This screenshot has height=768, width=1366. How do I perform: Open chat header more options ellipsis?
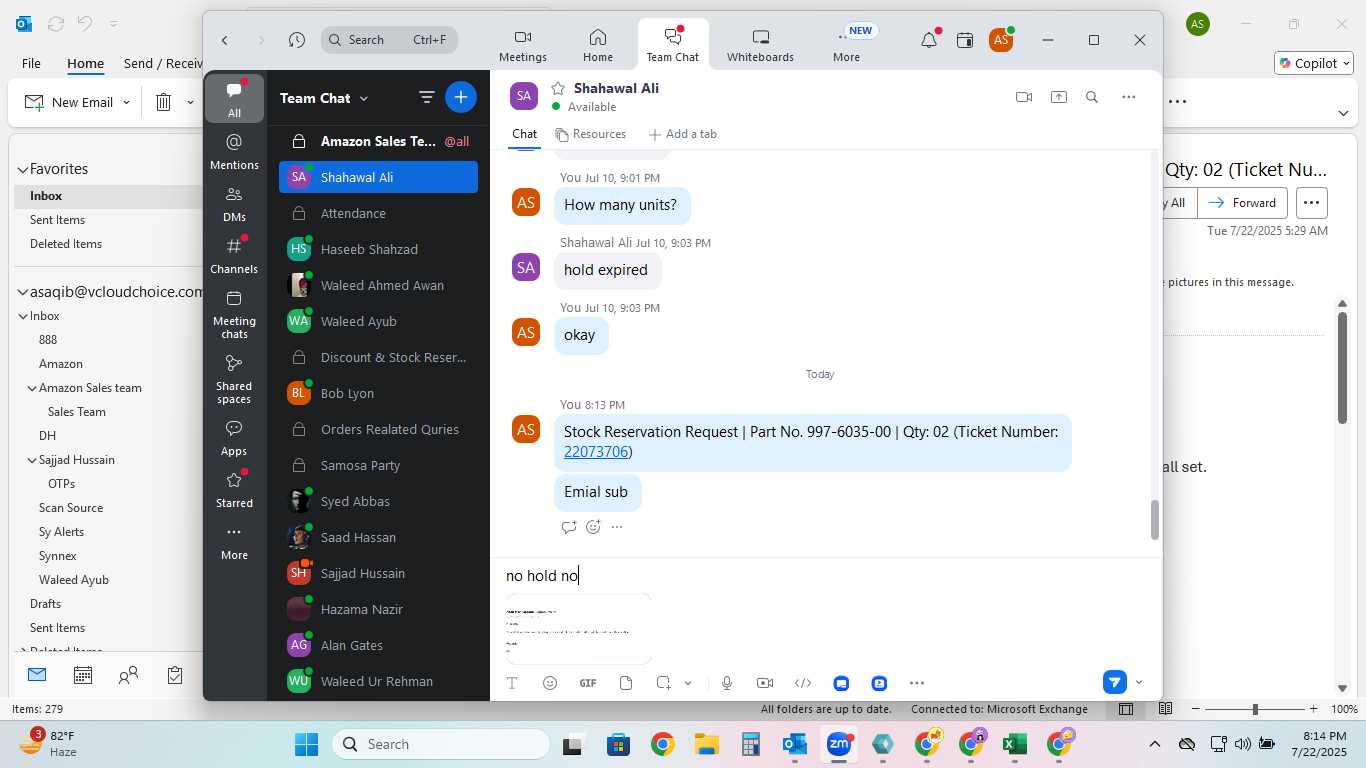(1128, 97)
